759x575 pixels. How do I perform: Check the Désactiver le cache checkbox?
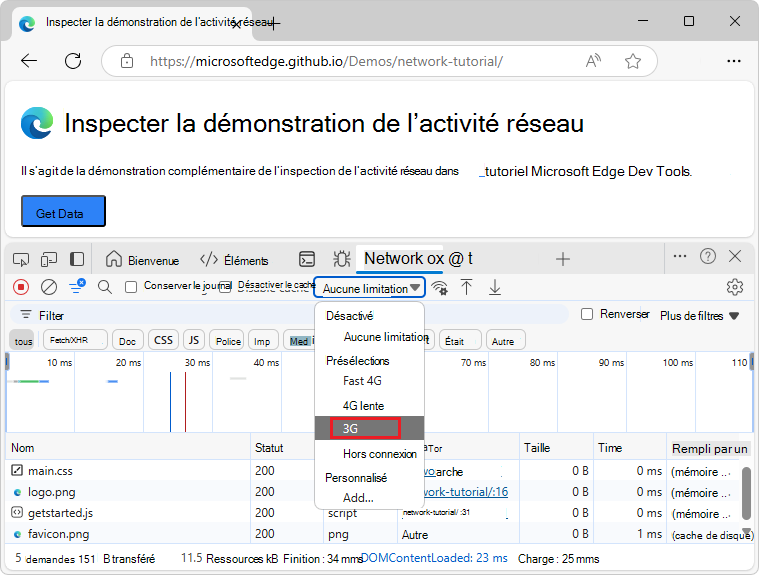225,288
